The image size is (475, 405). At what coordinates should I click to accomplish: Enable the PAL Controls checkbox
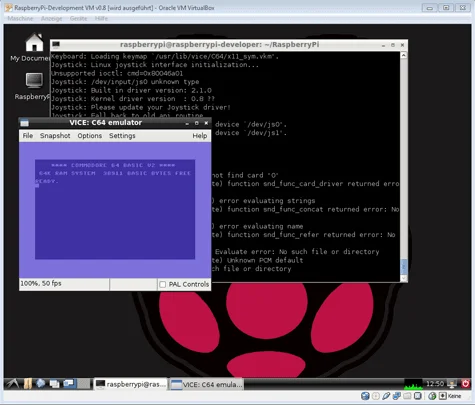[163, 284]
